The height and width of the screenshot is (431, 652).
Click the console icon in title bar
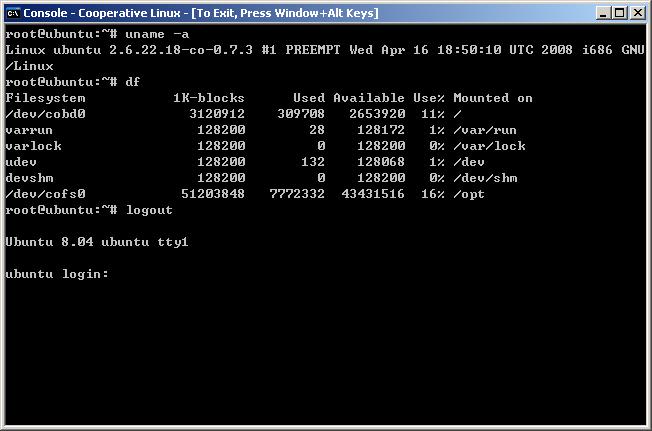point(13,13)
